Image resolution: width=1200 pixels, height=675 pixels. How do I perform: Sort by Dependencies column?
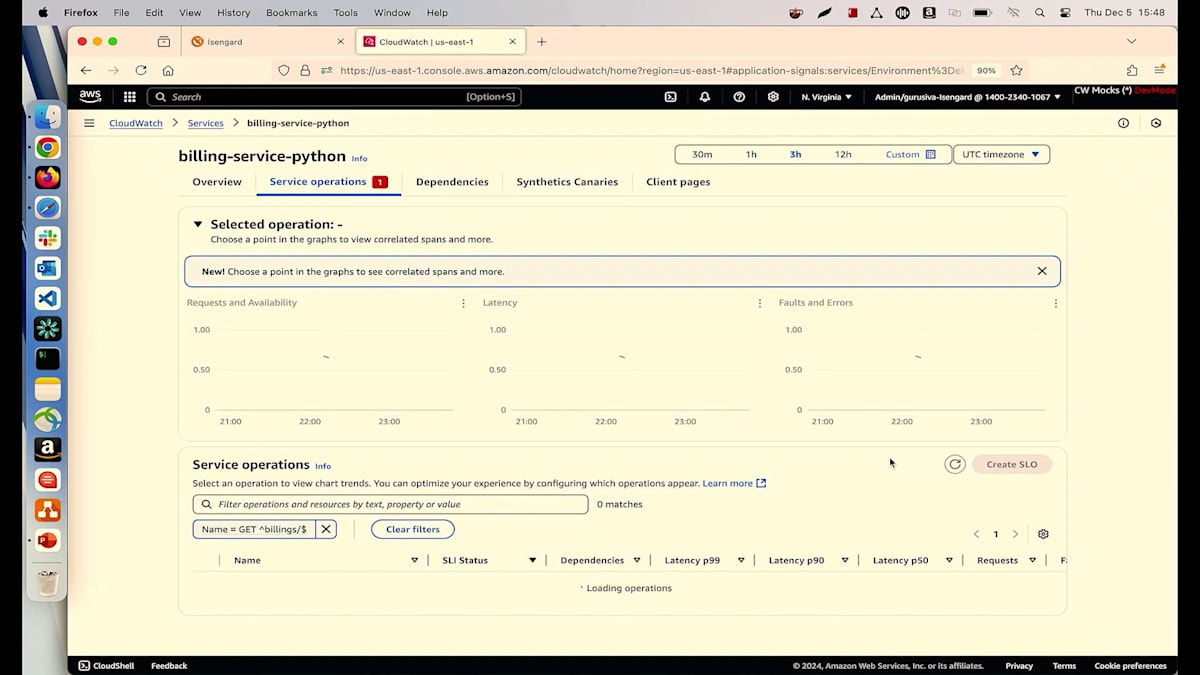pos(636,561)
